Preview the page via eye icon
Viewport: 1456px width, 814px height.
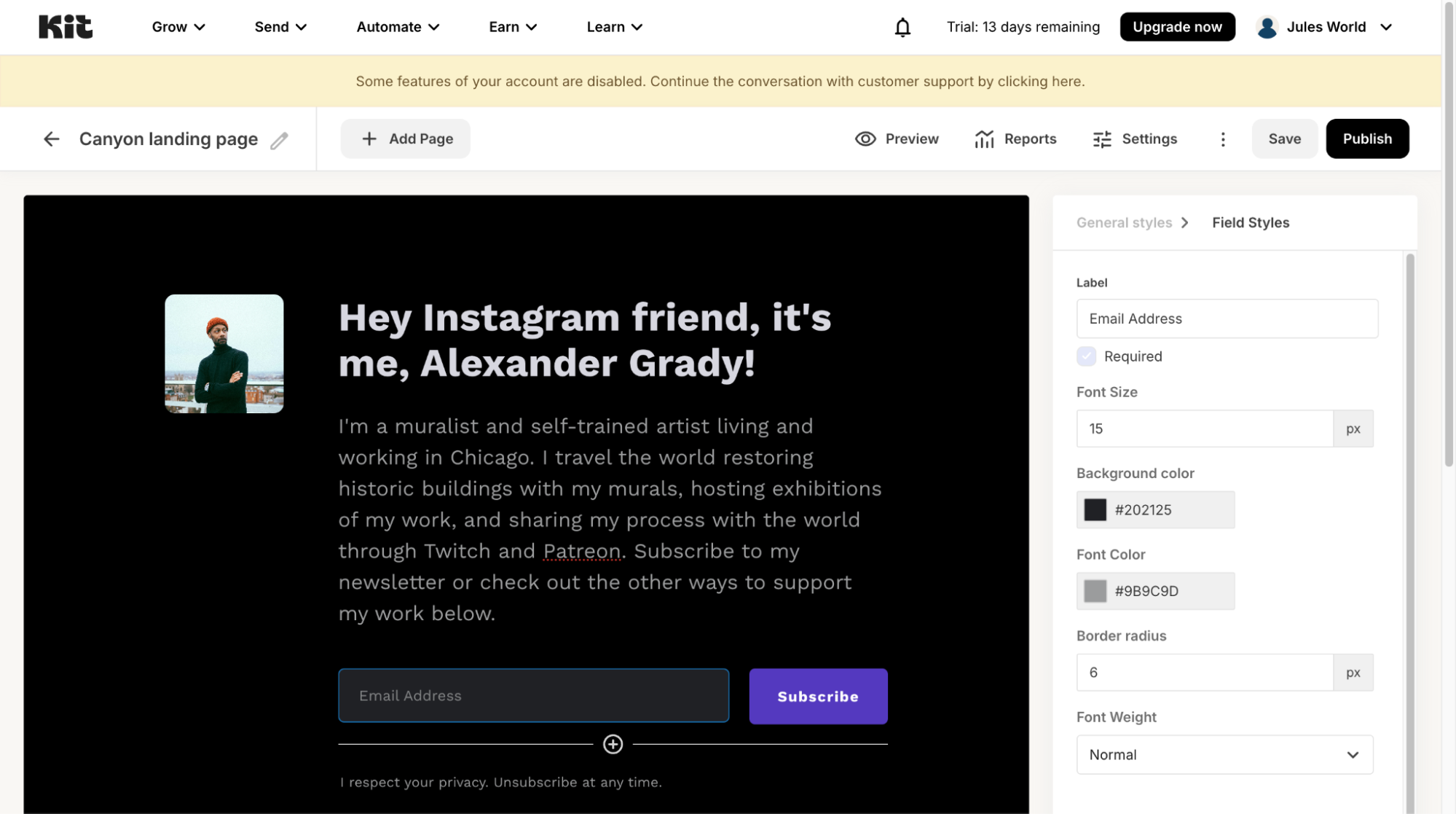(865, 139)
